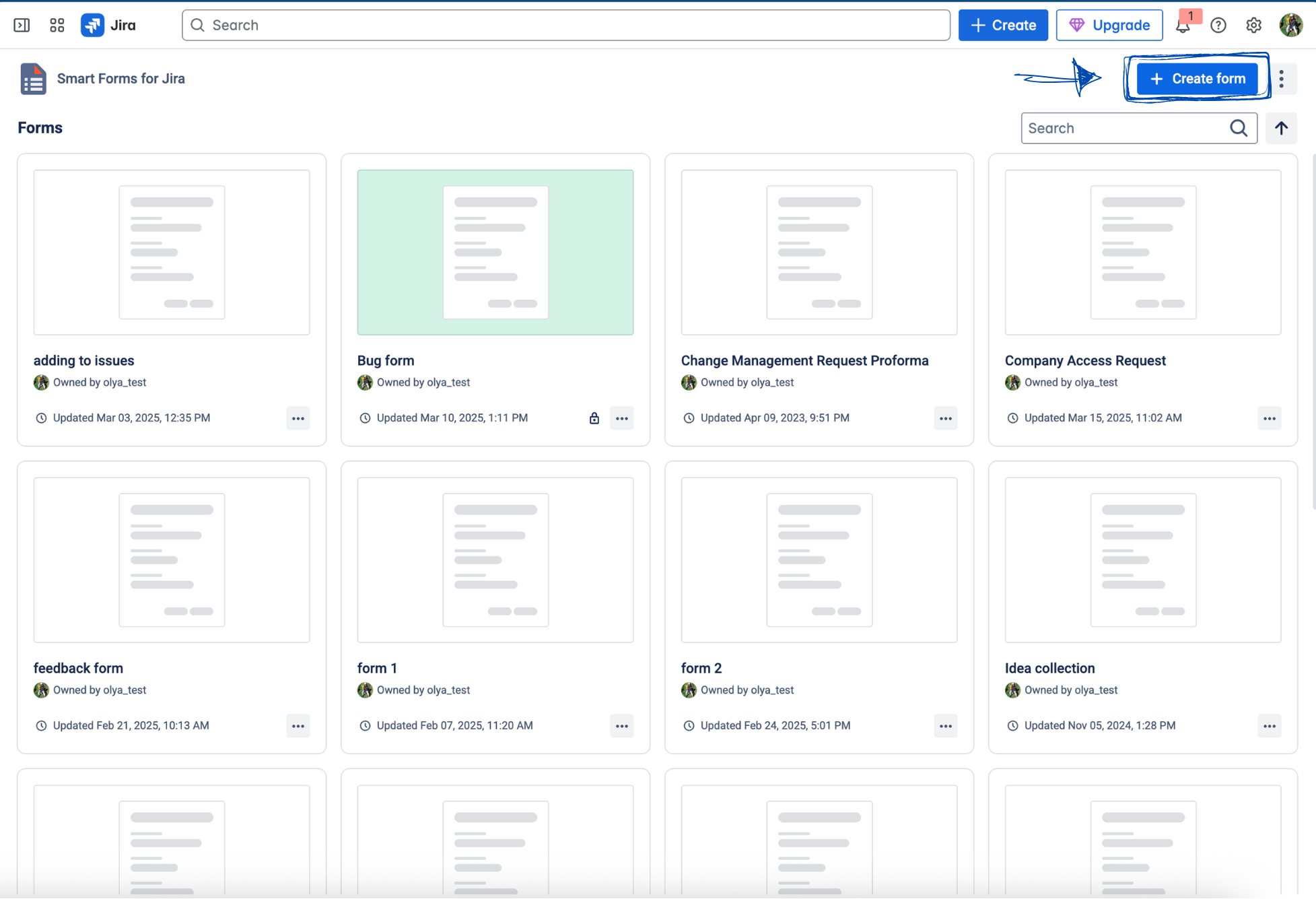Open more options for Company Access Request
Image resolution: width=1316 pixels, height=899 pixels.
pos(1270,418)
